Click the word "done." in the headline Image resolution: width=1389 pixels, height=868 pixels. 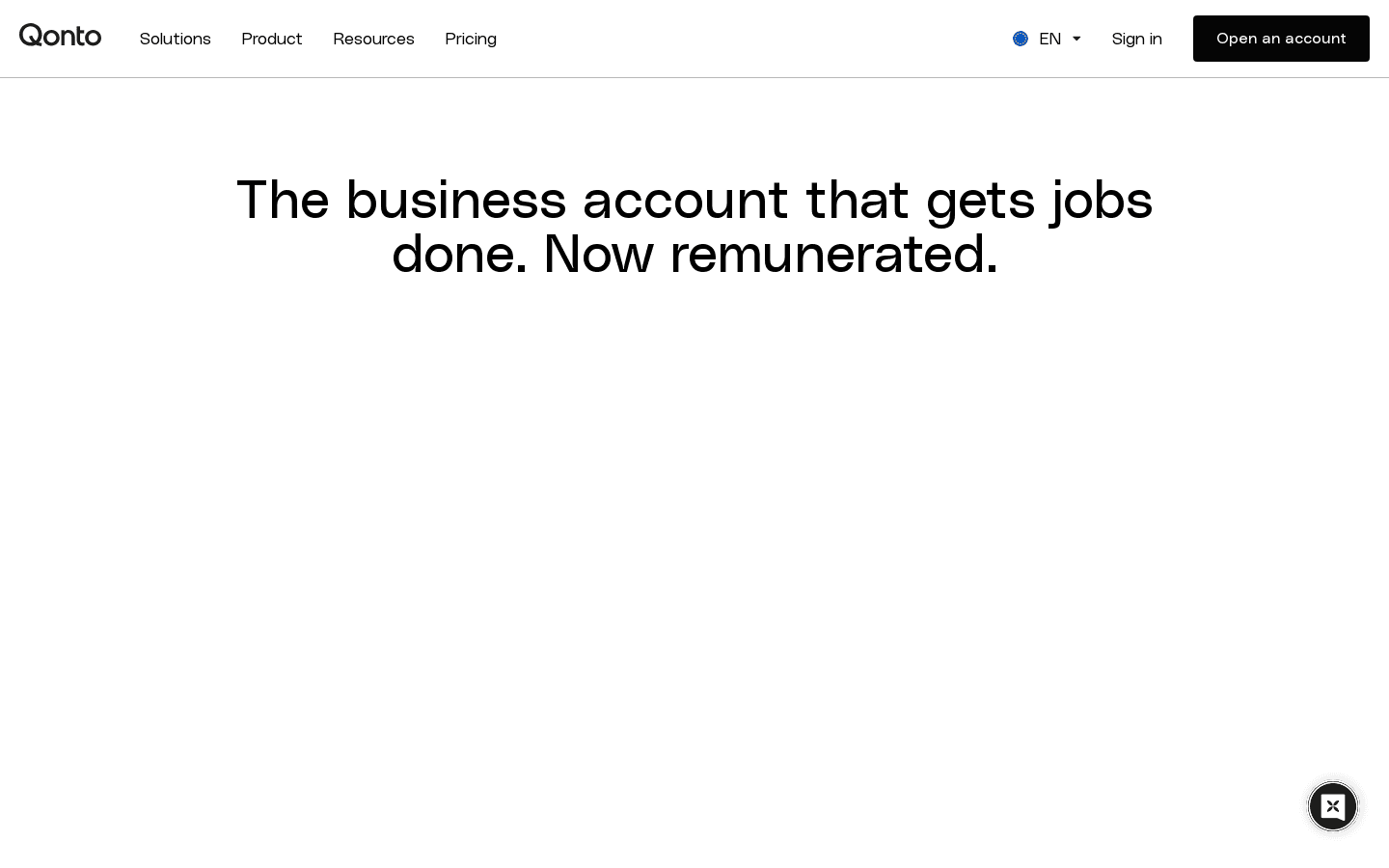pos(459,255)
